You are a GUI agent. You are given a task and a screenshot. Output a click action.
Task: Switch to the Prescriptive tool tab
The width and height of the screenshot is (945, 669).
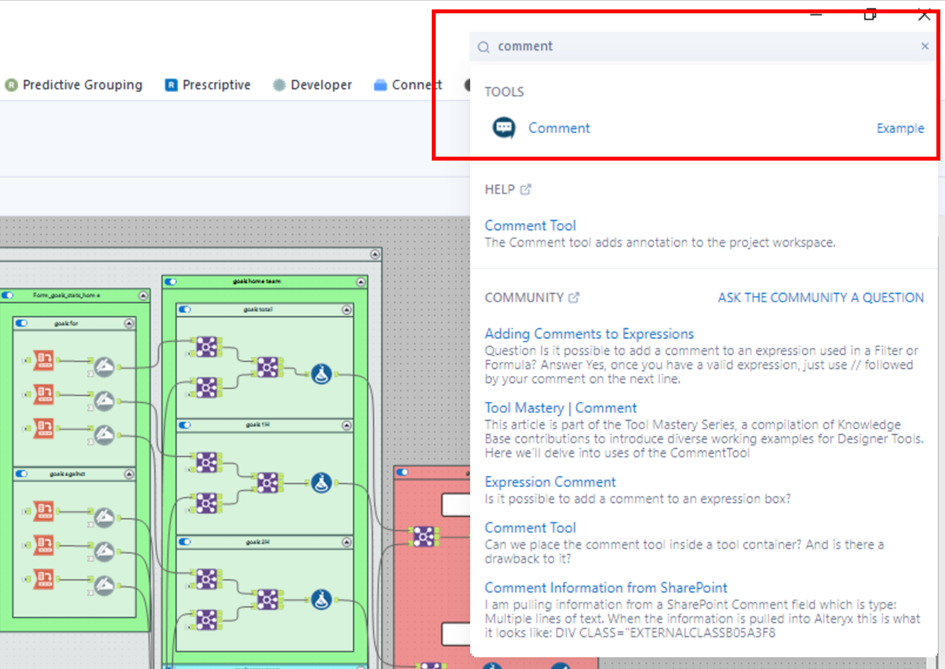[x=208, y=85]
